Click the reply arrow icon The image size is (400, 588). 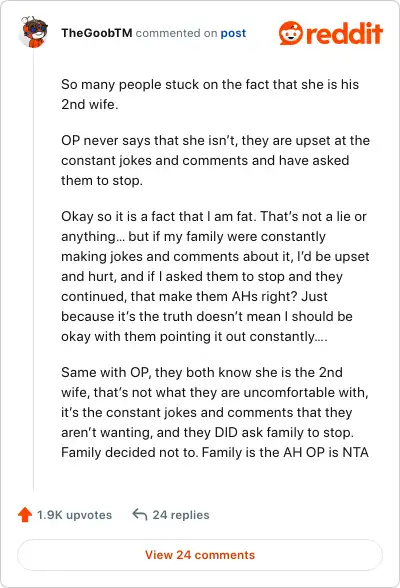(139, 514)
